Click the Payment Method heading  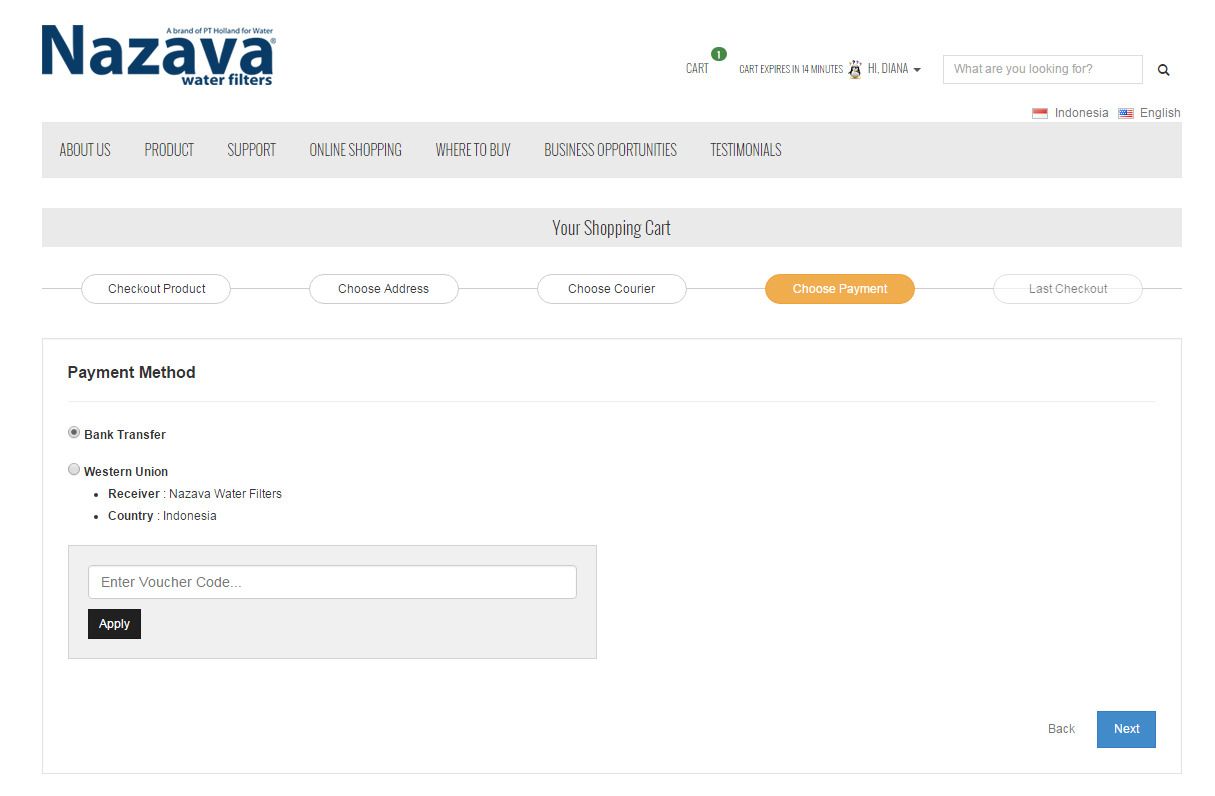pos(131,372)
